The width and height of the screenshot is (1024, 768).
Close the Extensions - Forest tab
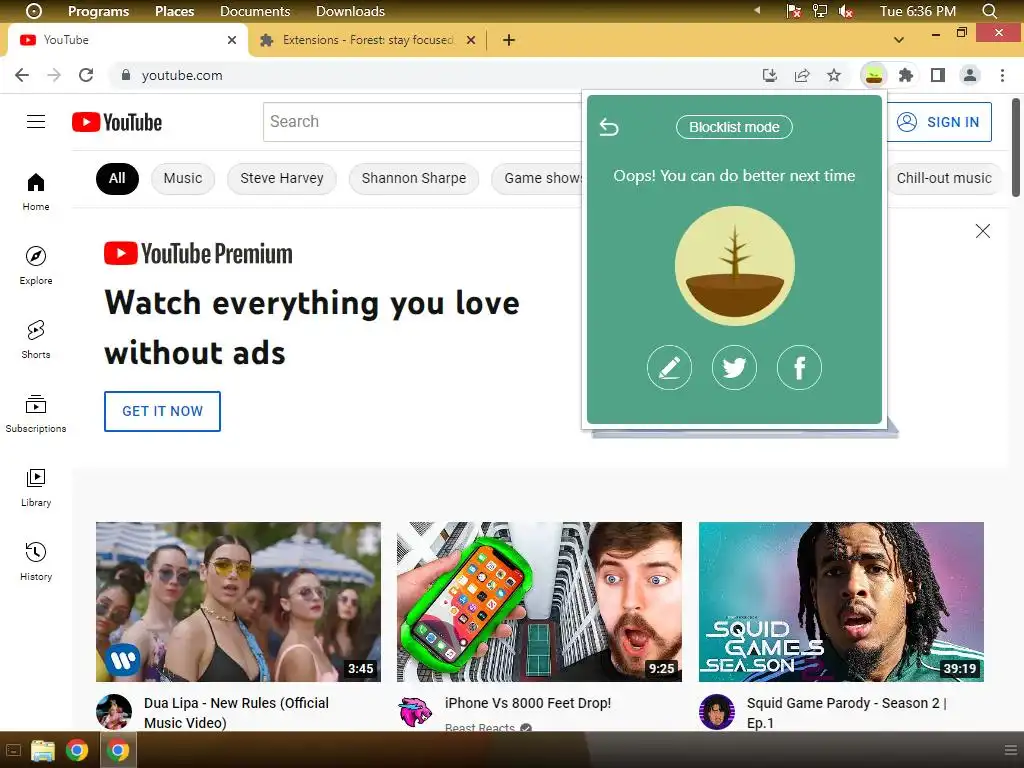[471, 40]
